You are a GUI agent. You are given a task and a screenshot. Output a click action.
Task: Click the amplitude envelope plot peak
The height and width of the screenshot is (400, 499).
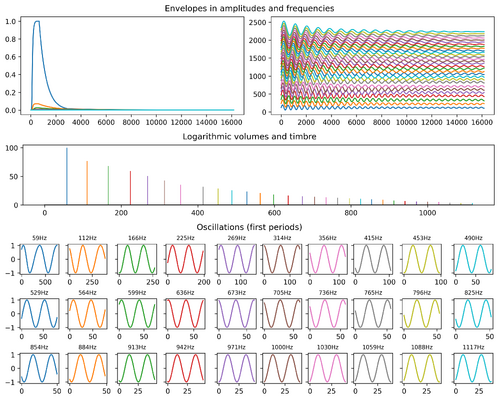pyautogui.click(x=37, y=22)
